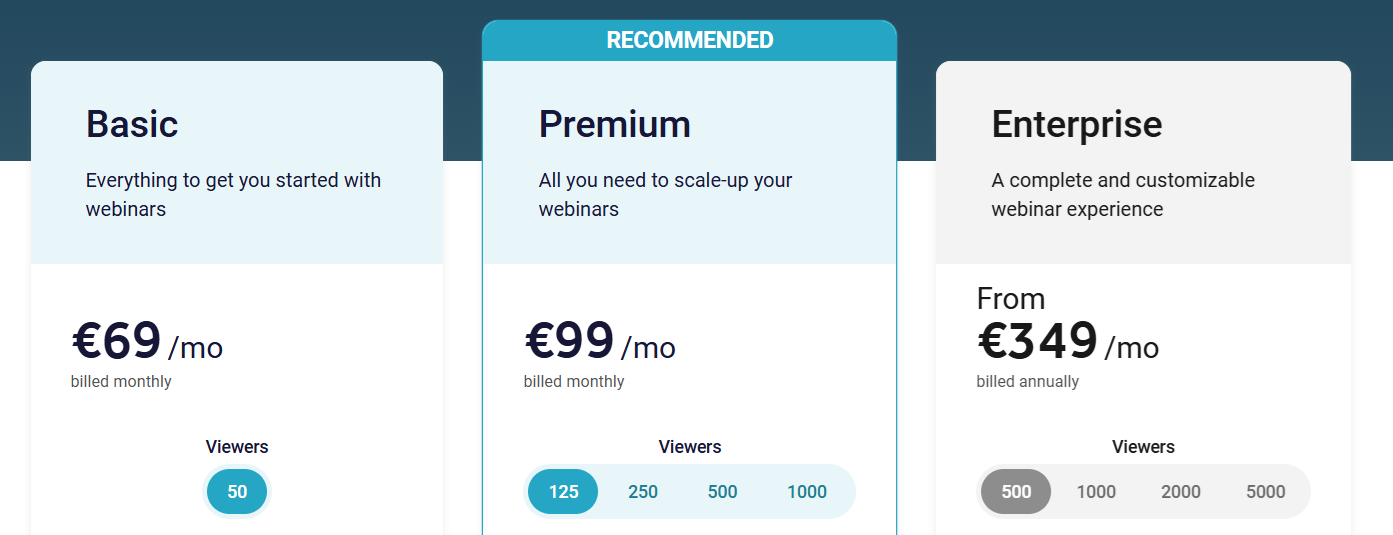
Task: Click the €99 per month price
Action: tap(600, 343)
